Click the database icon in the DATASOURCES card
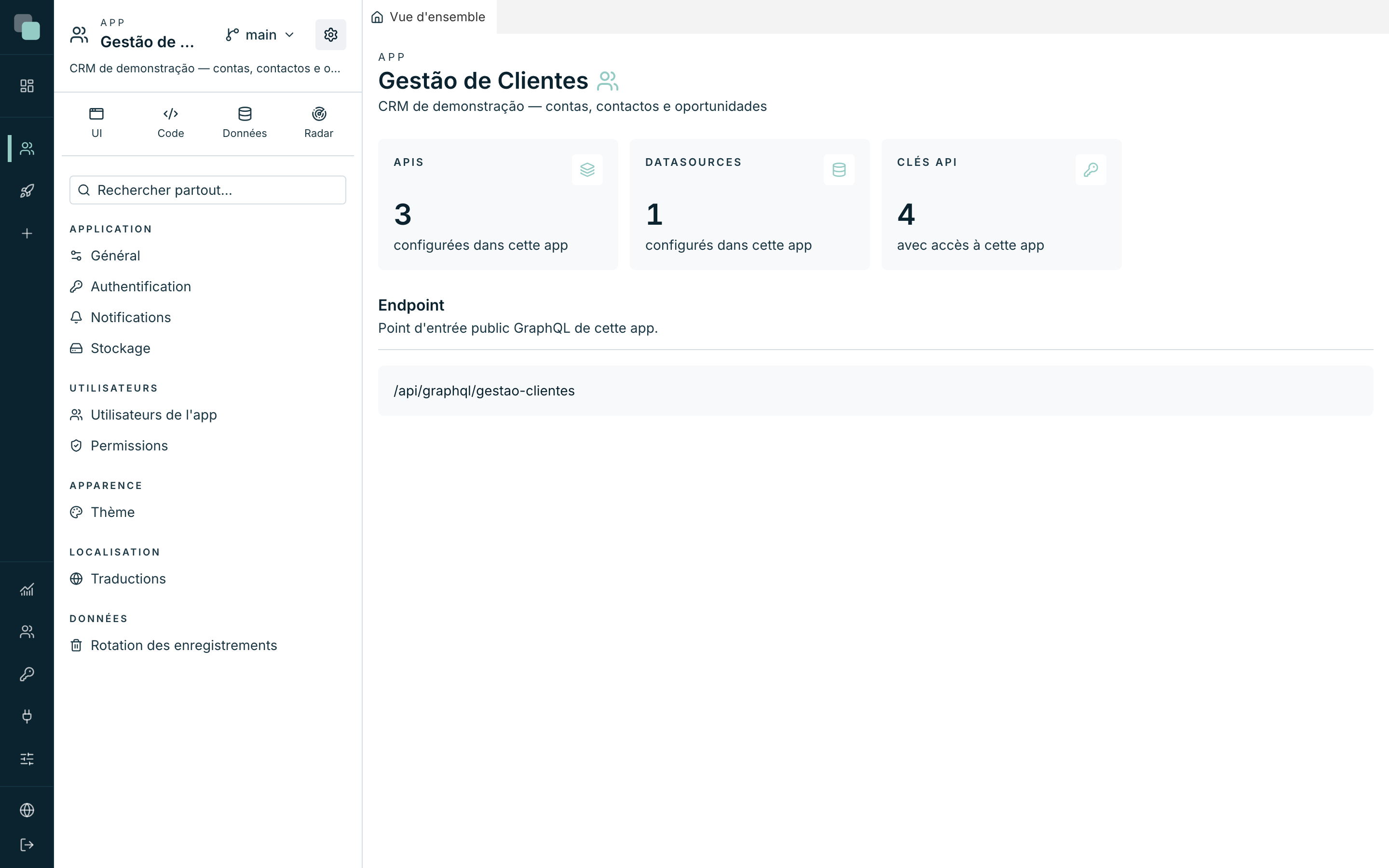 (839, 170)
